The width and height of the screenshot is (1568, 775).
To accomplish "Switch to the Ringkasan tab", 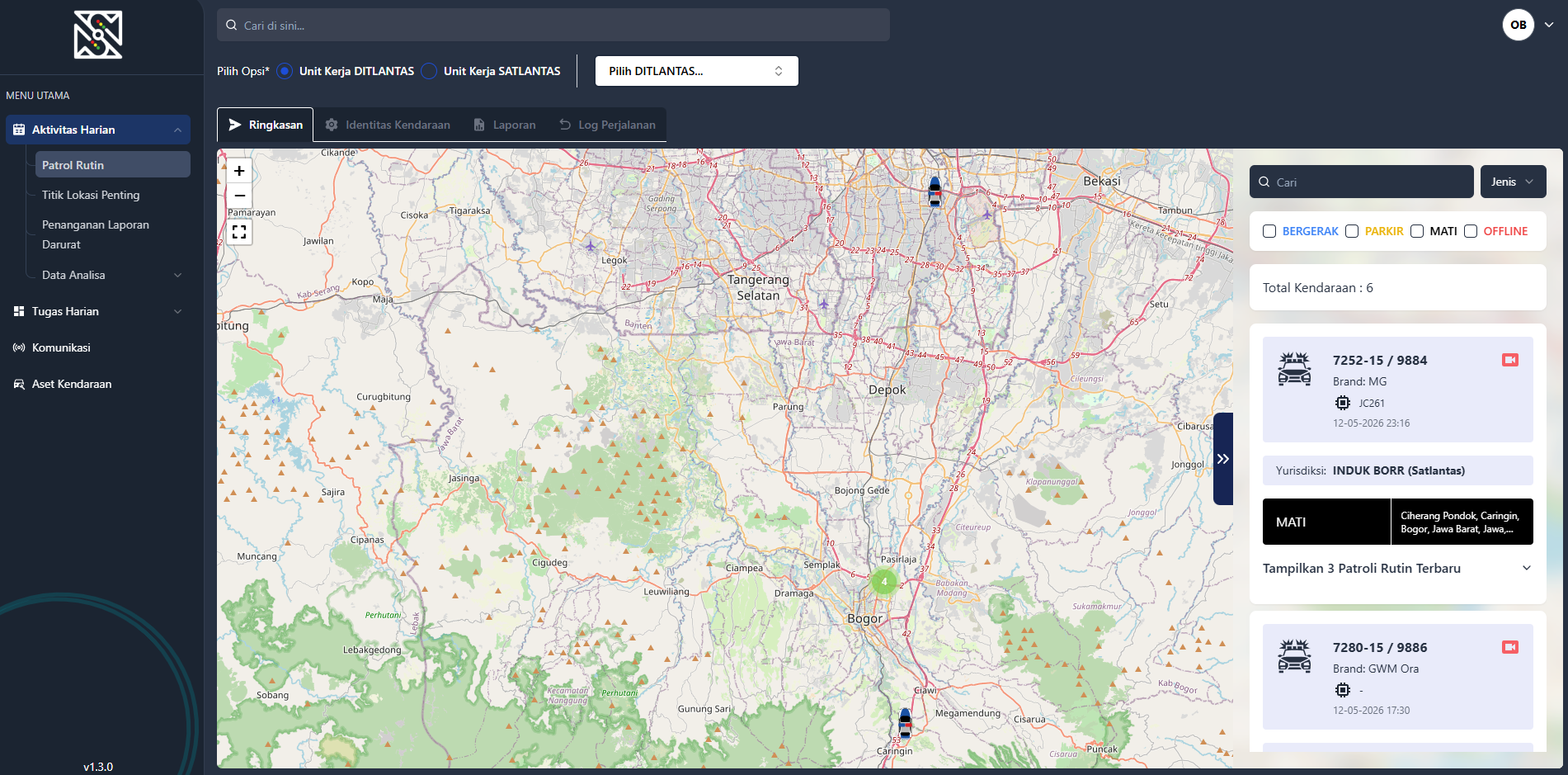I will point(265,125).
